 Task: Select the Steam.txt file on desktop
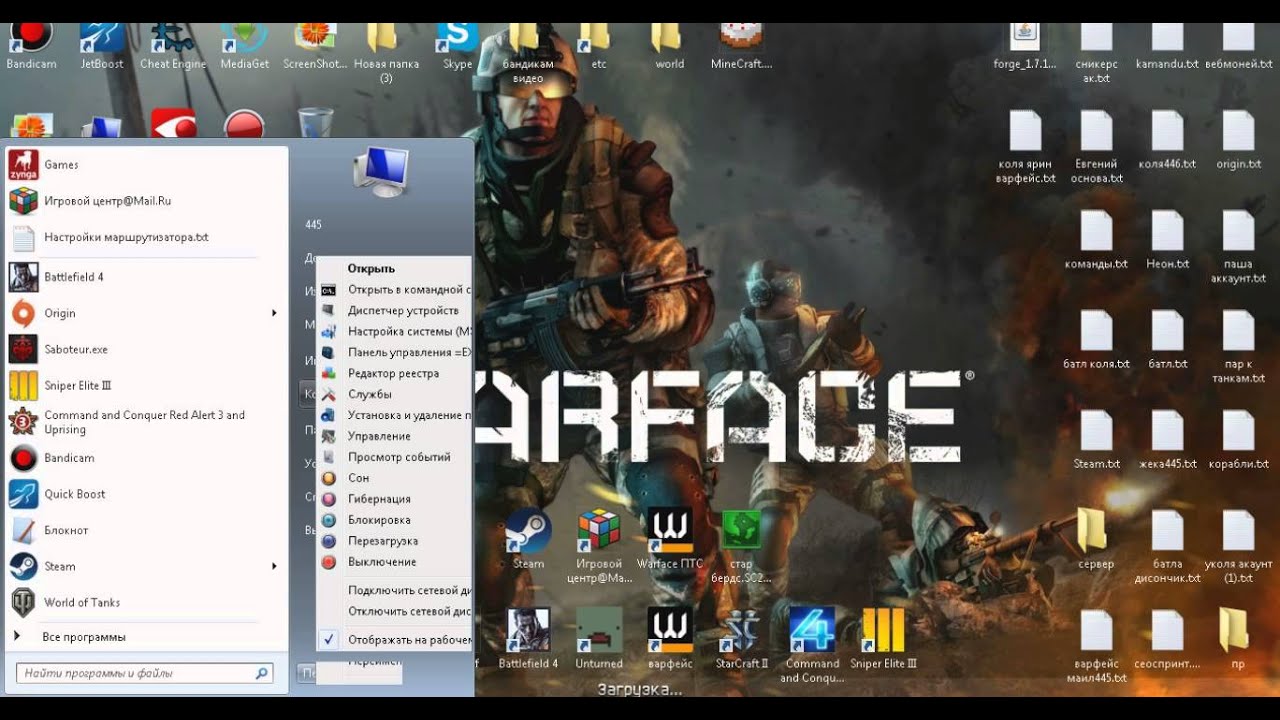click(x=1096, y=440)
